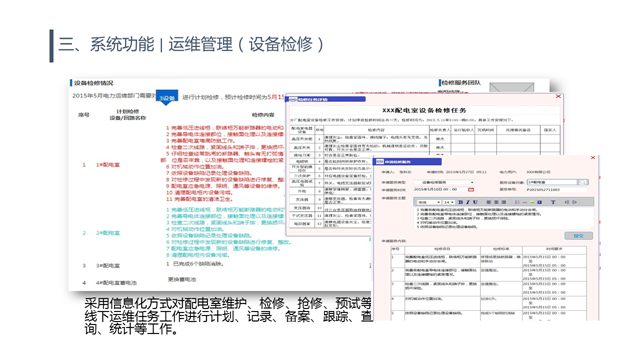Apply left alignment in the editor toolbar

[489, 202]
